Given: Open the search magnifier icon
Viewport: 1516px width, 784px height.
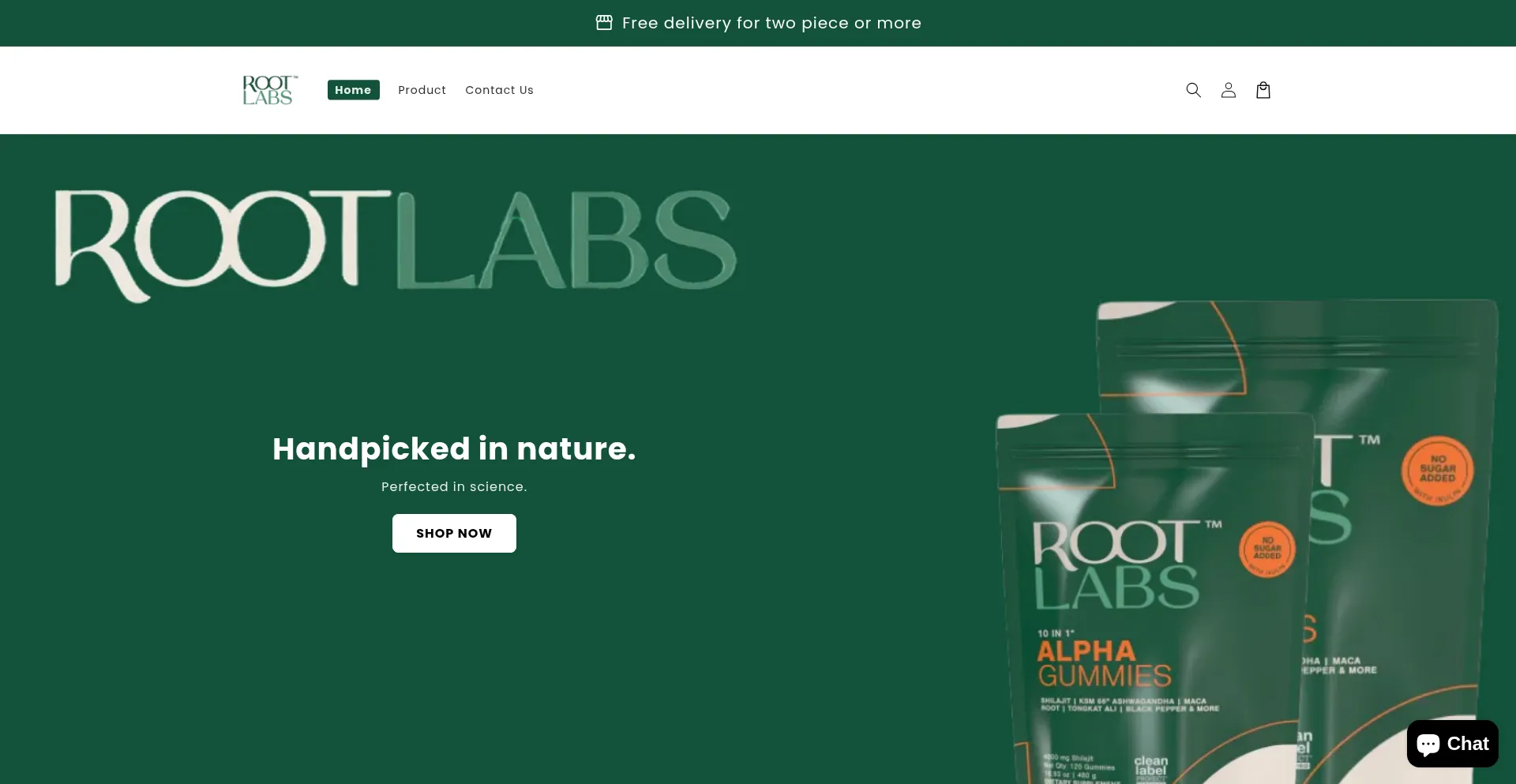Looking at the screenshot, I should click(1193, 90).
